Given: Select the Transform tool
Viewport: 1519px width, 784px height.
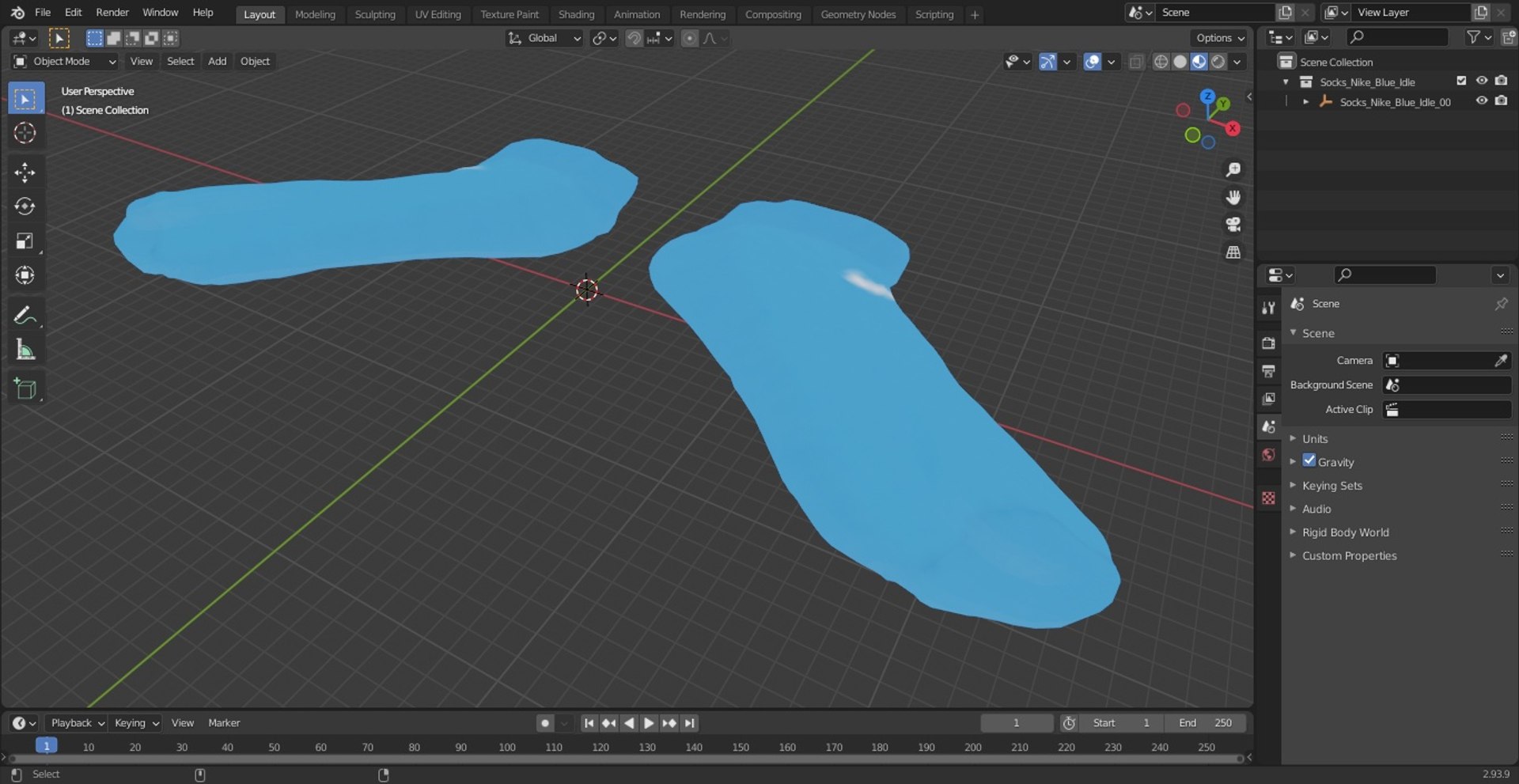Looking at the screenshot, I should (x=25, y=275).
